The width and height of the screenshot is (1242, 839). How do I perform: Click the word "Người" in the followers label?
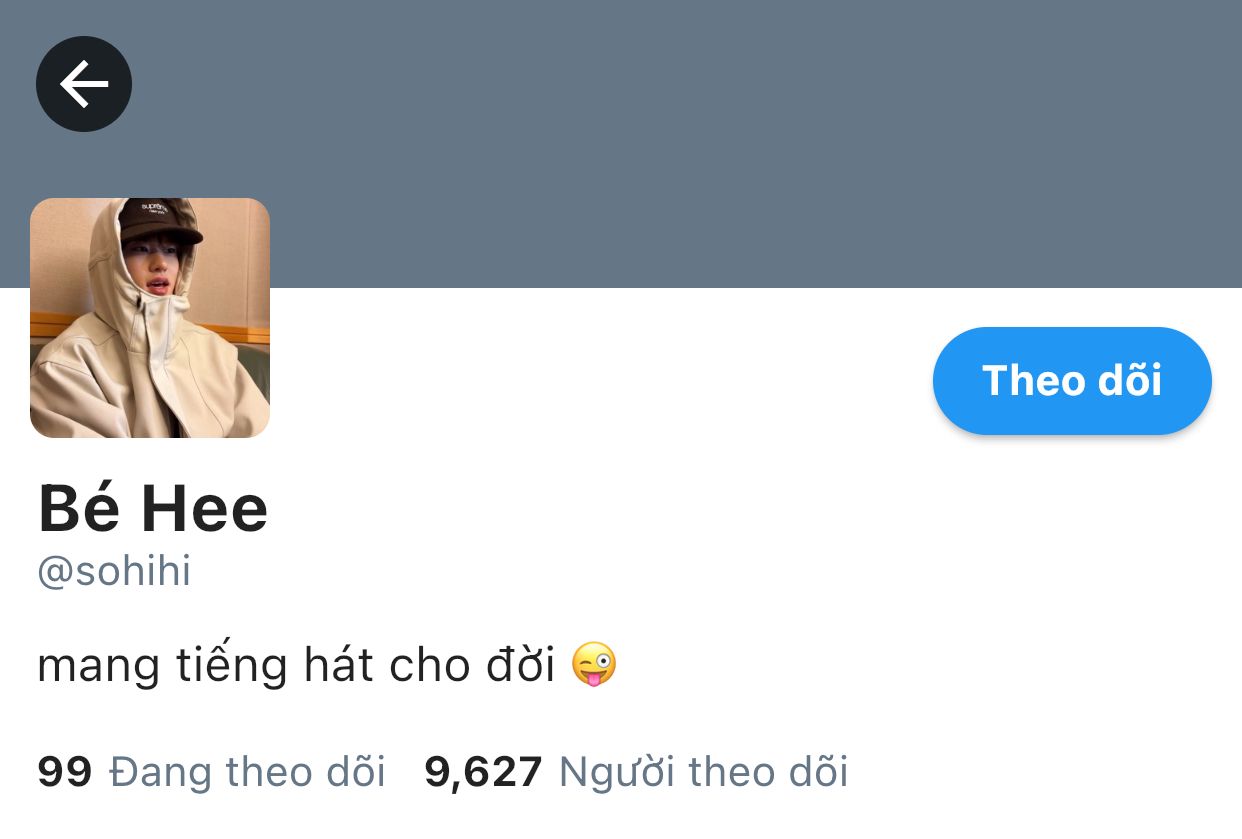(616, 773)
